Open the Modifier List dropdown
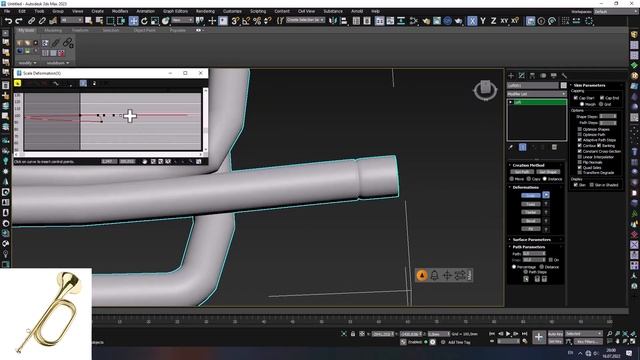The image size is (640, 360). click(536, 94)
